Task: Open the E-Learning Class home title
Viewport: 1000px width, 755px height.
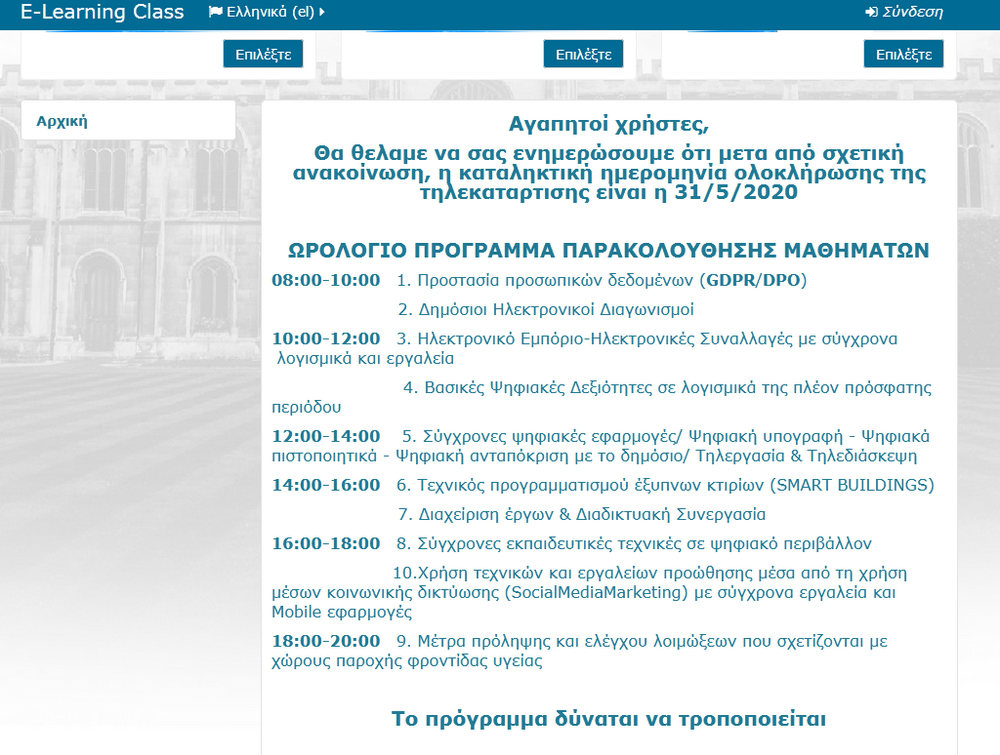Action: (102, 12)
